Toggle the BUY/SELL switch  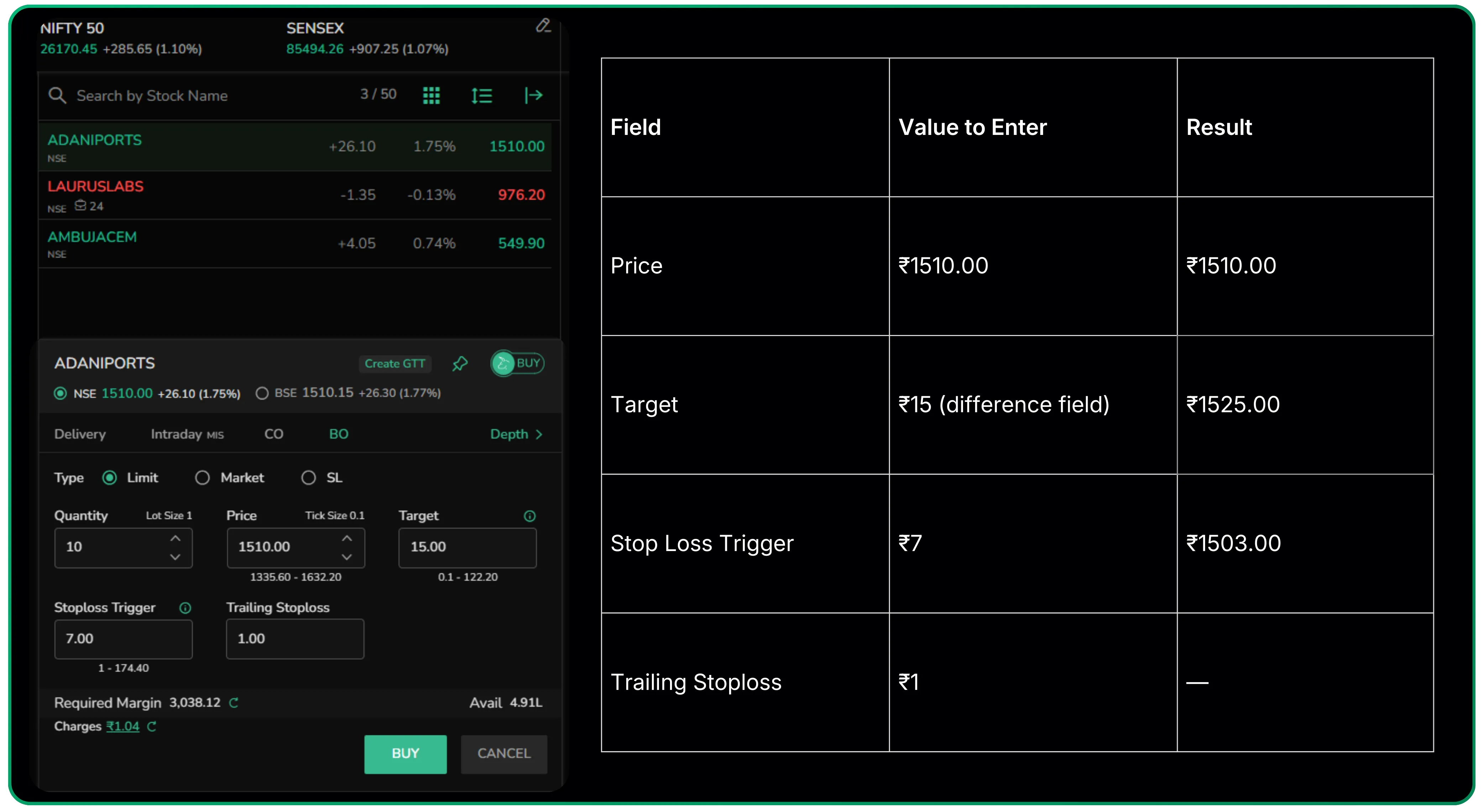(x=517, y=363)
